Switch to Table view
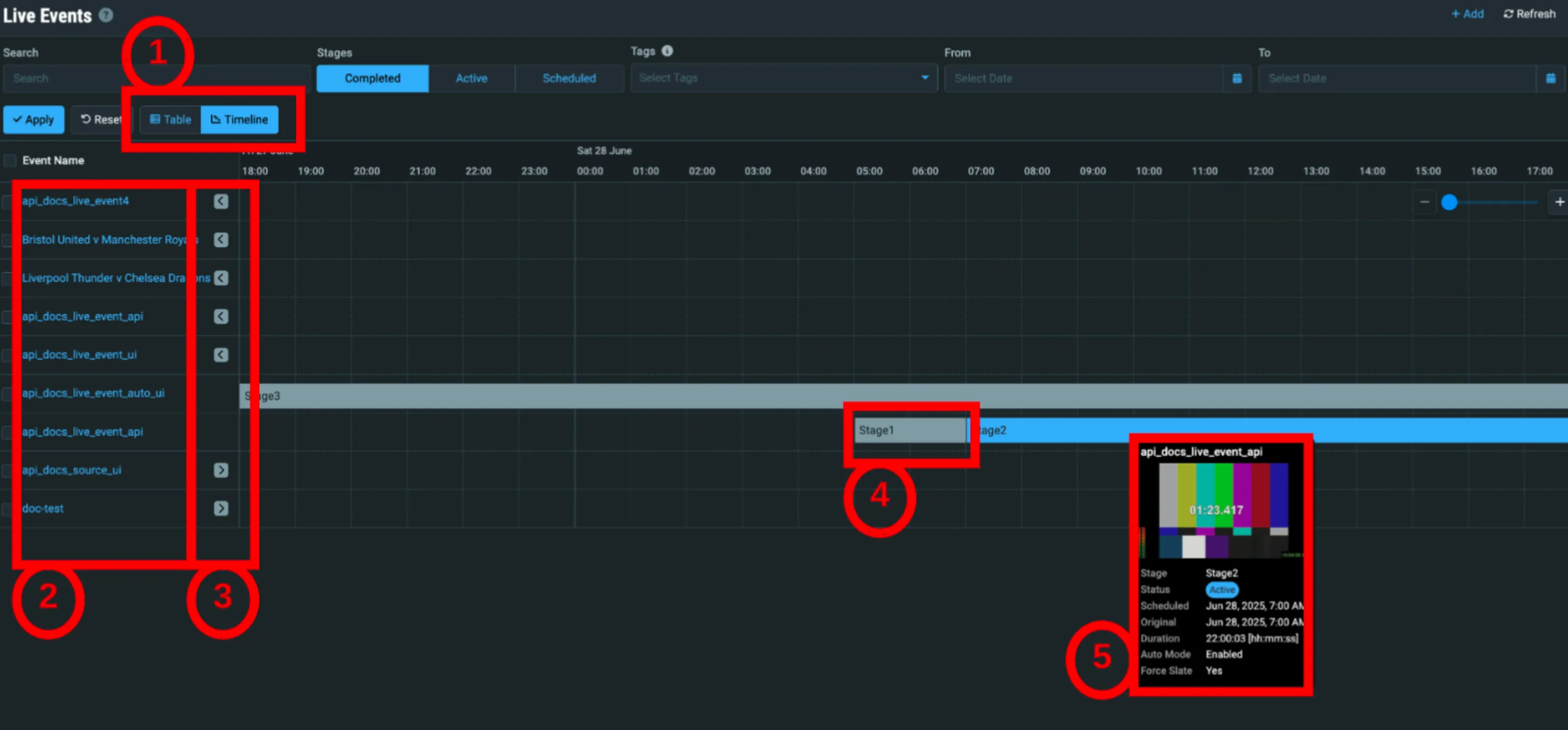 click(170, 120)
